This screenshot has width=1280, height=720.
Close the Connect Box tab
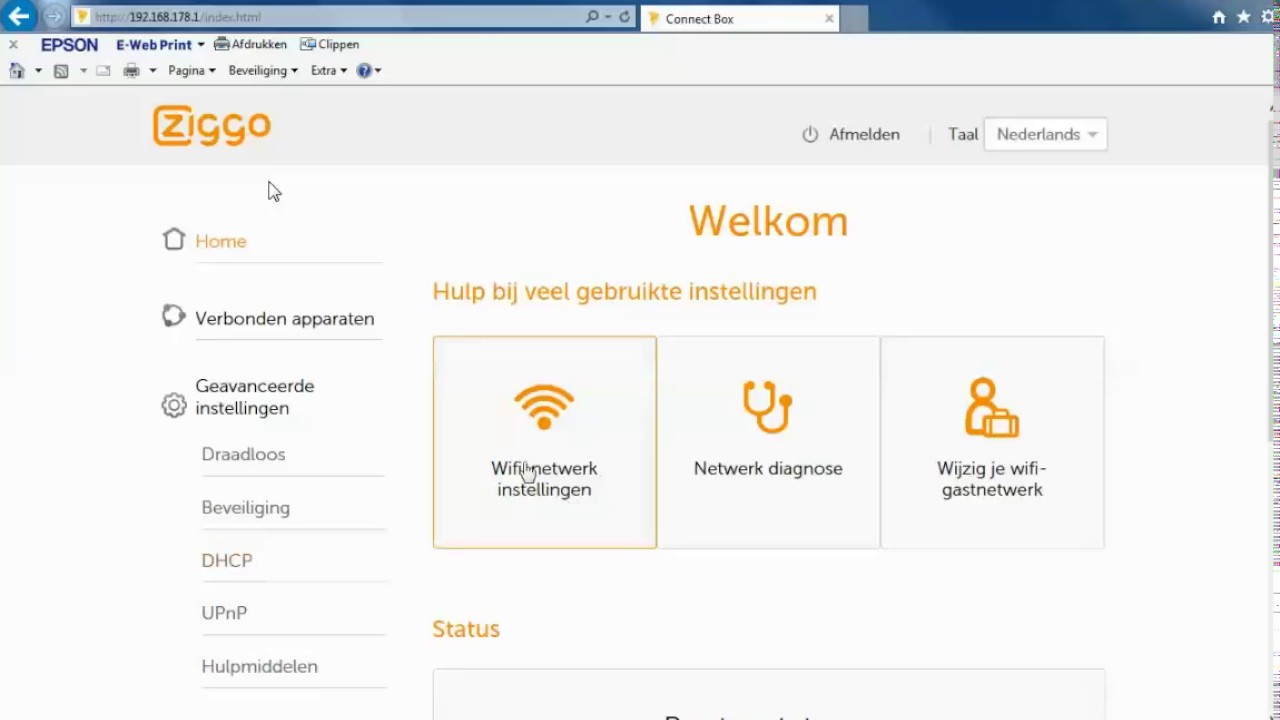click(x=829, y=18)
